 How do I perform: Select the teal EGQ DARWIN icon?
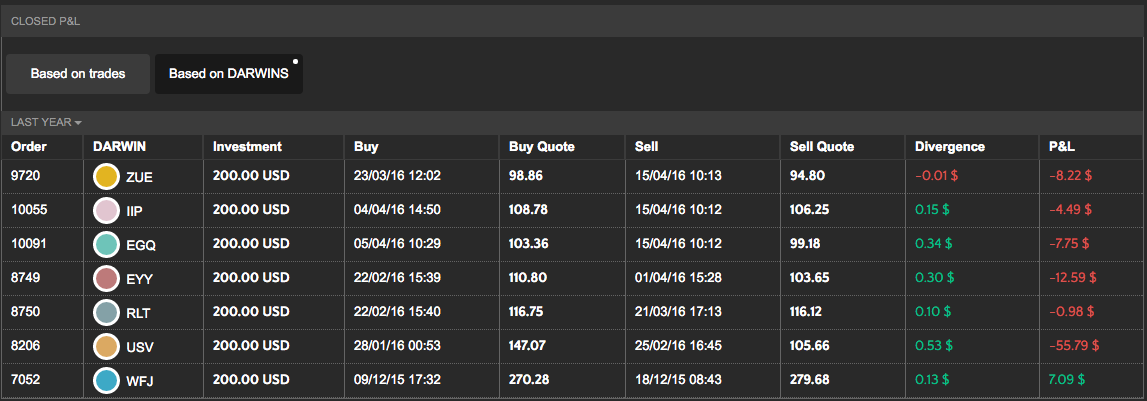pyautogui.click(x=106, y=244)
